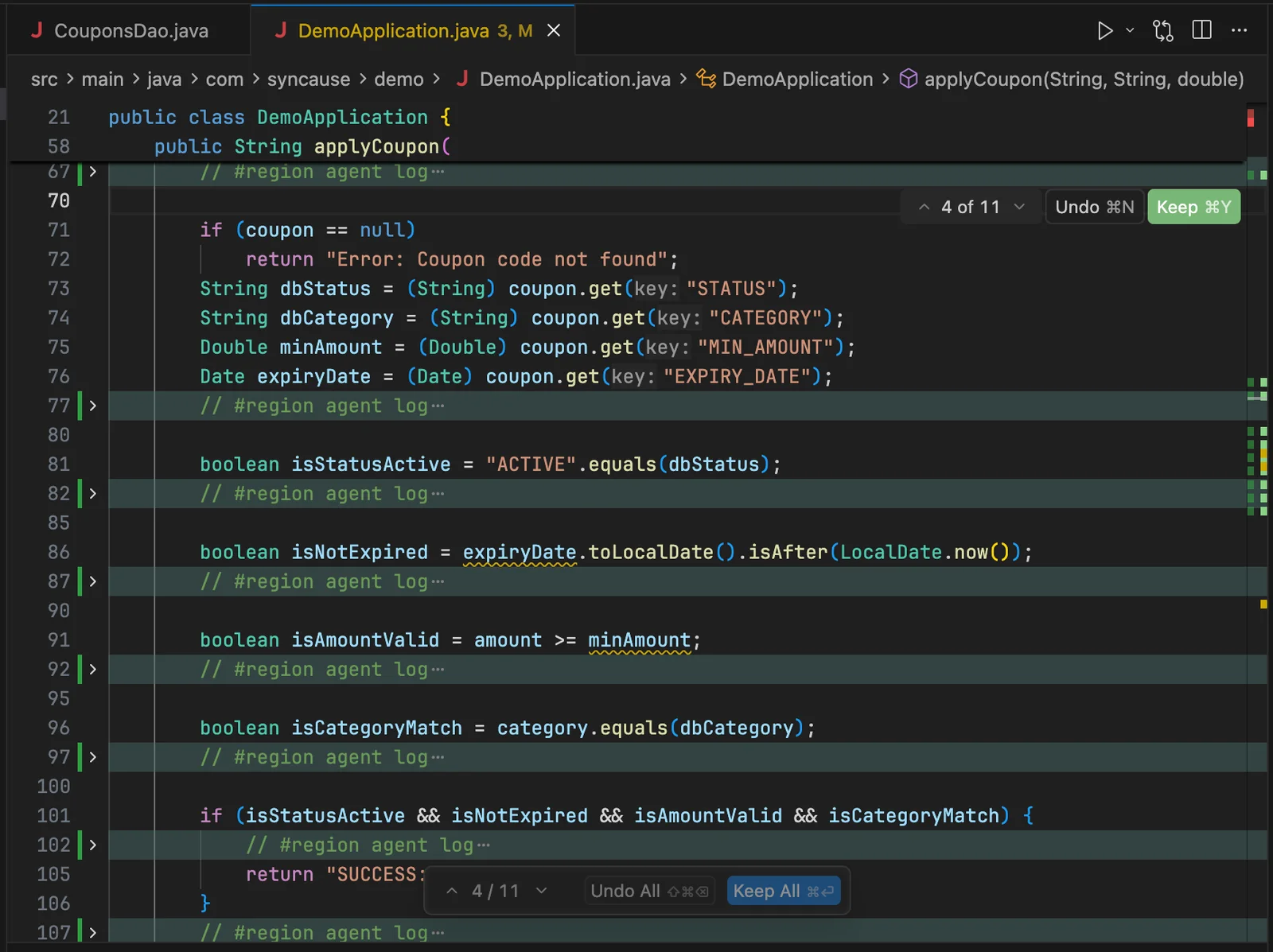Jump to previous change in bottom bar
The image size is (1273, 952).
click(x=452, y=891)
